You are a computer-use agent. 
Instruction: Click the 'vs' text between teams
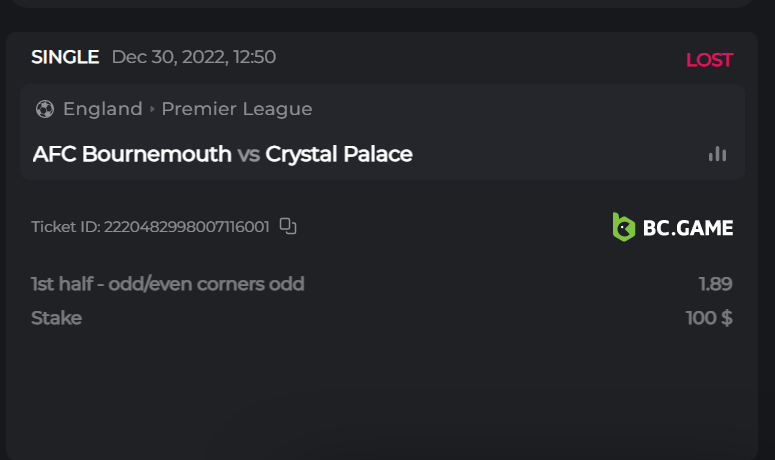tap(248, 154)
